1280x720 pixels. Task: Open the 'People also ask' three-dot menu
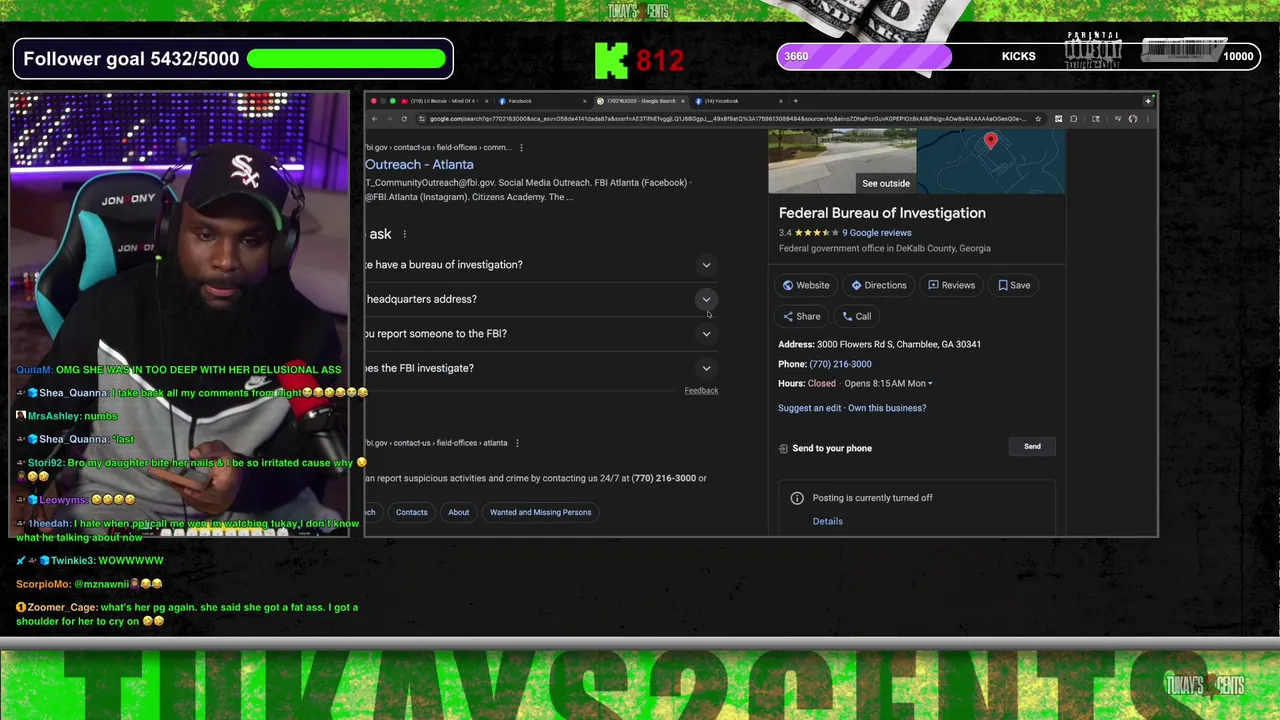tap(404, 234)
